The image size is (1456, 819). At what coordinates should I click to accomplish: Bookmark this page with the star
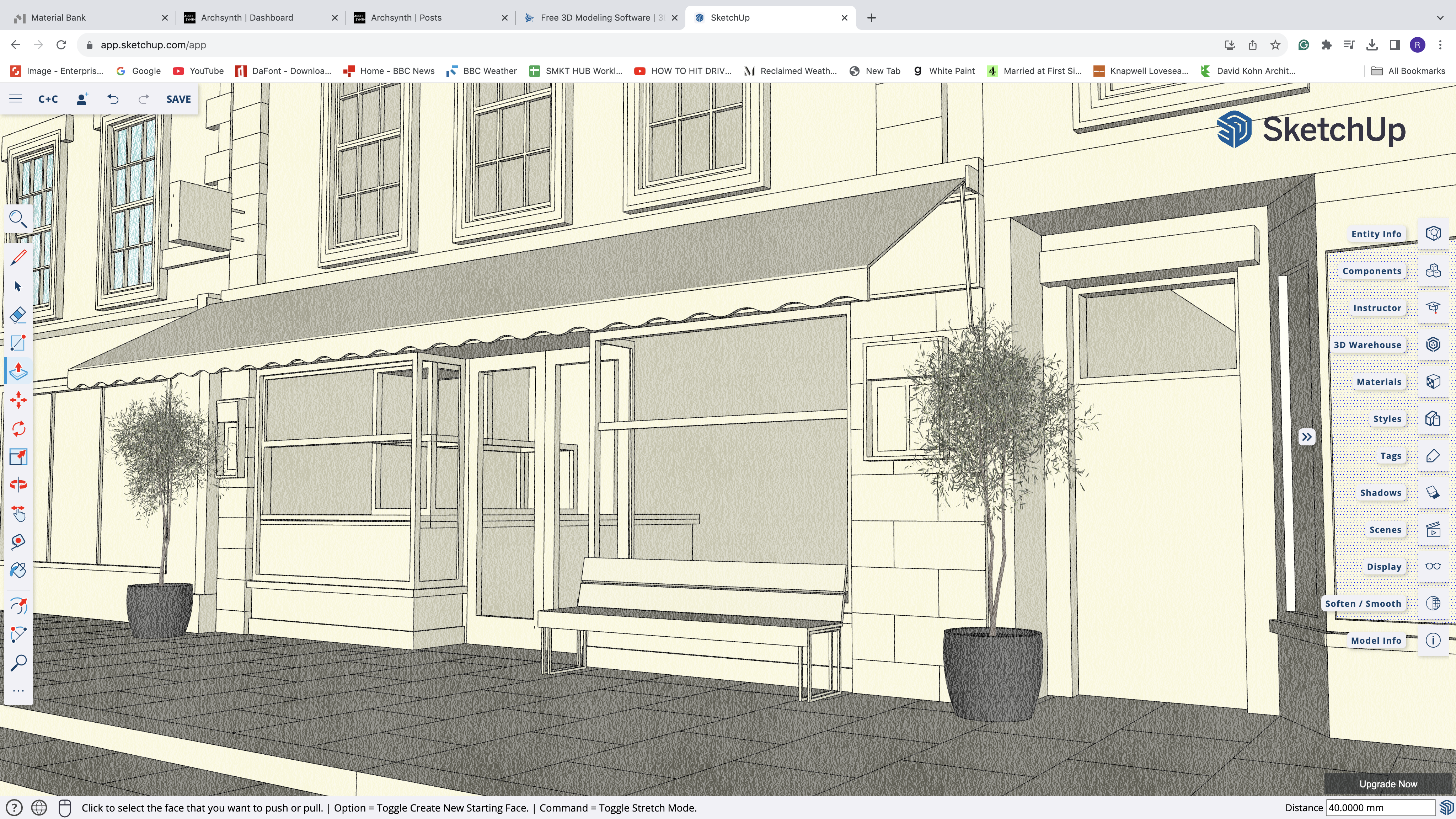[1275, 45]
